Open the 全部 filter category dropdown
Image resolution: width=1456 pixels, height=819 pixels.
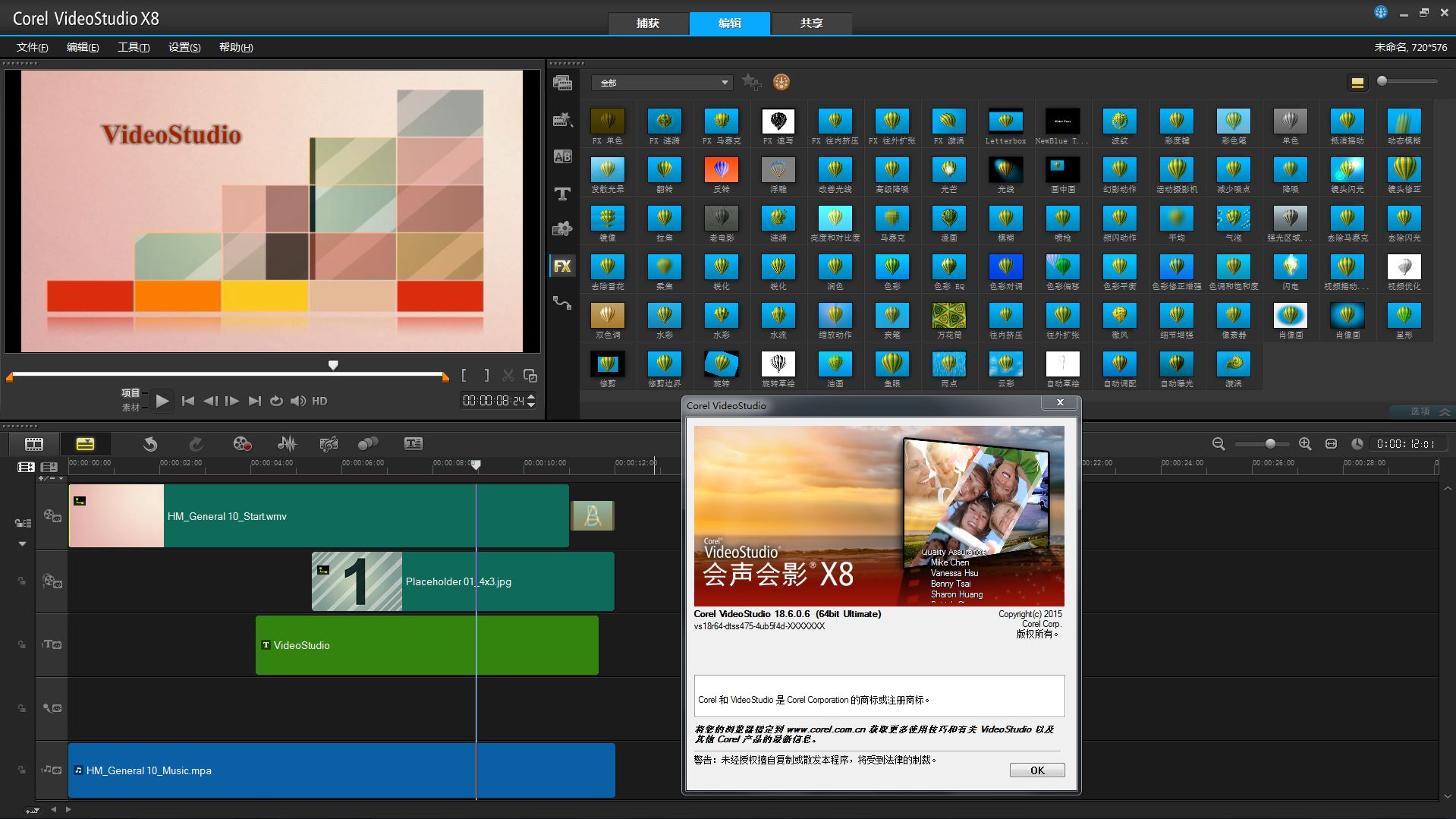tap(662, 83)
